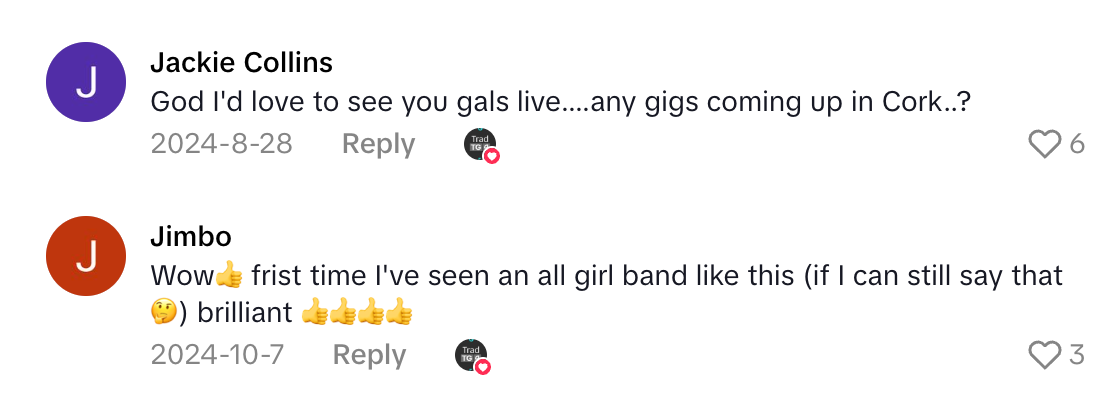Viewport: 1120px width, 416px height.
Task: Click the 2024-10-7 comment timestamp
Action: [216, 355]
